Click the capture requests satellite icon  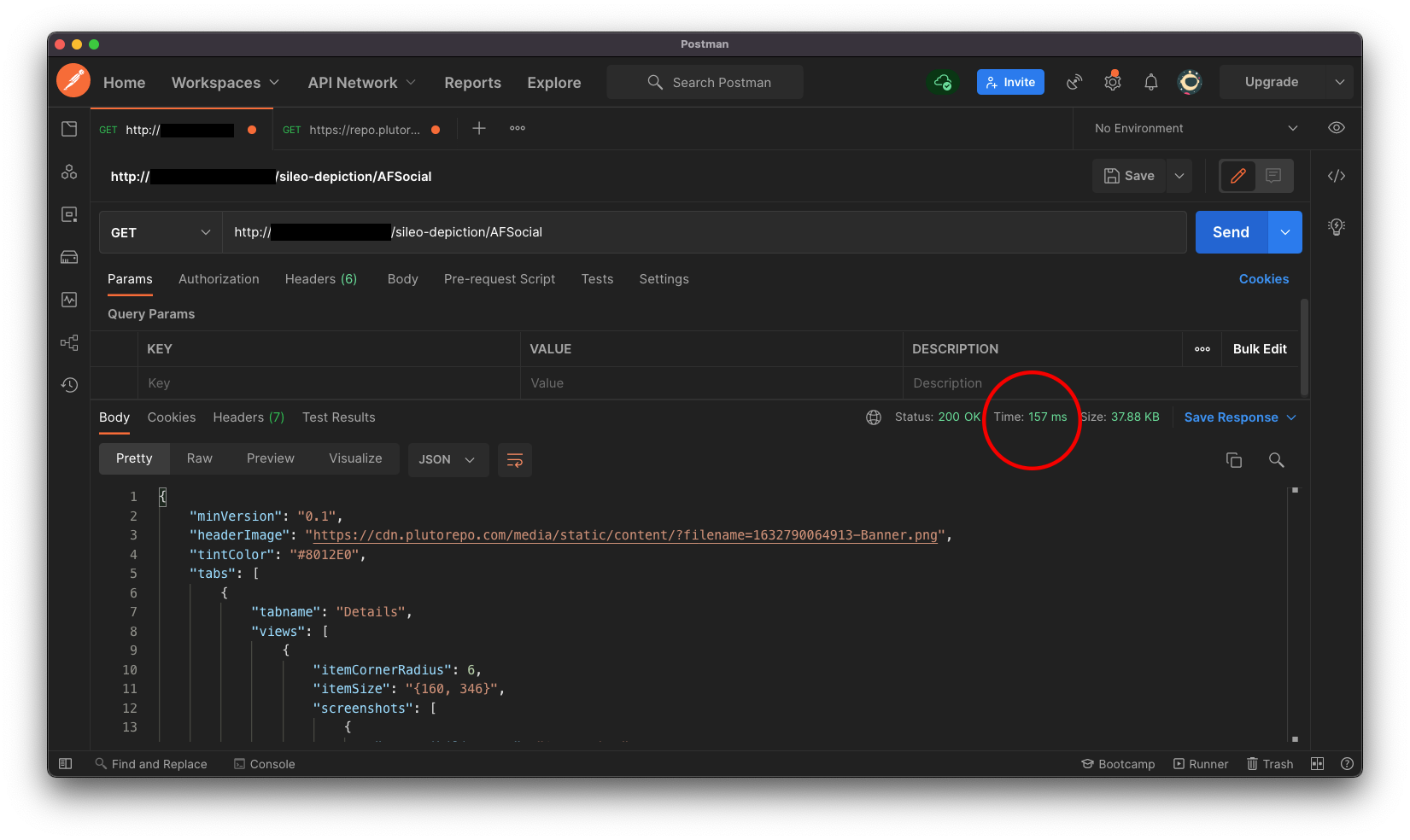[x=1074, y=82]
